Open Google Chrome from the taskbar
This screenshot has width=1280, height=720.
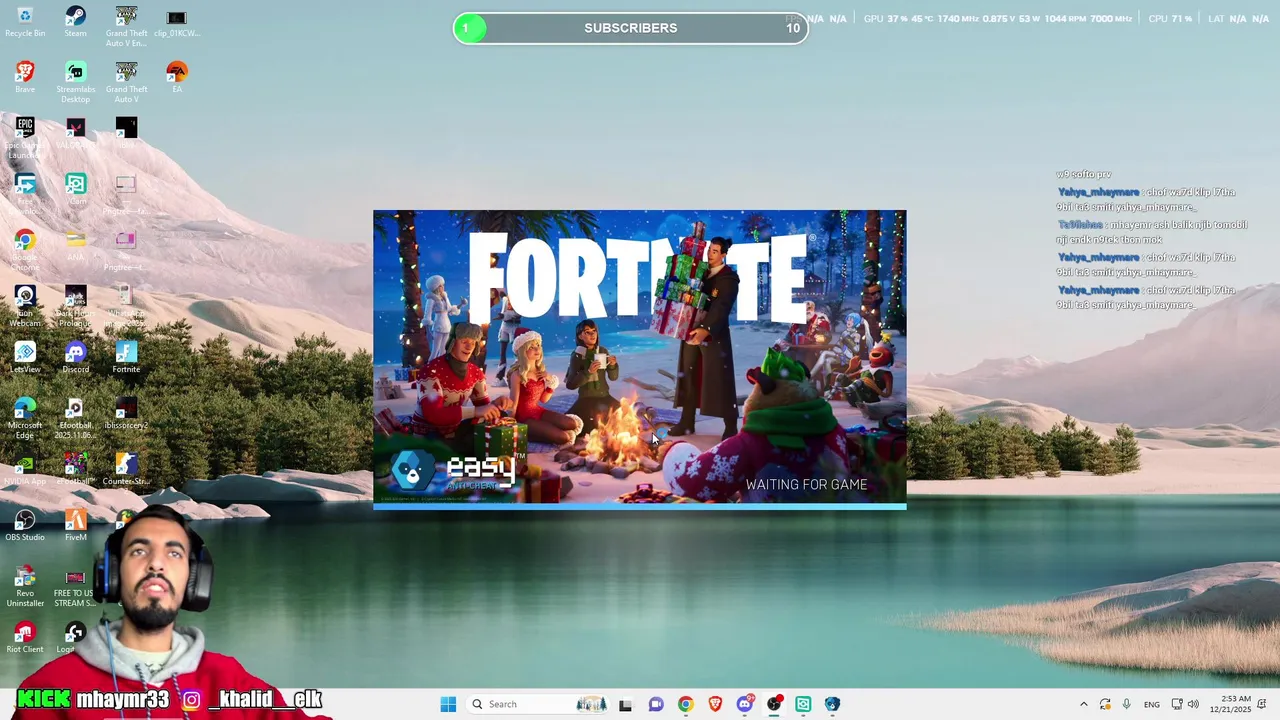(x=685, y=704)
